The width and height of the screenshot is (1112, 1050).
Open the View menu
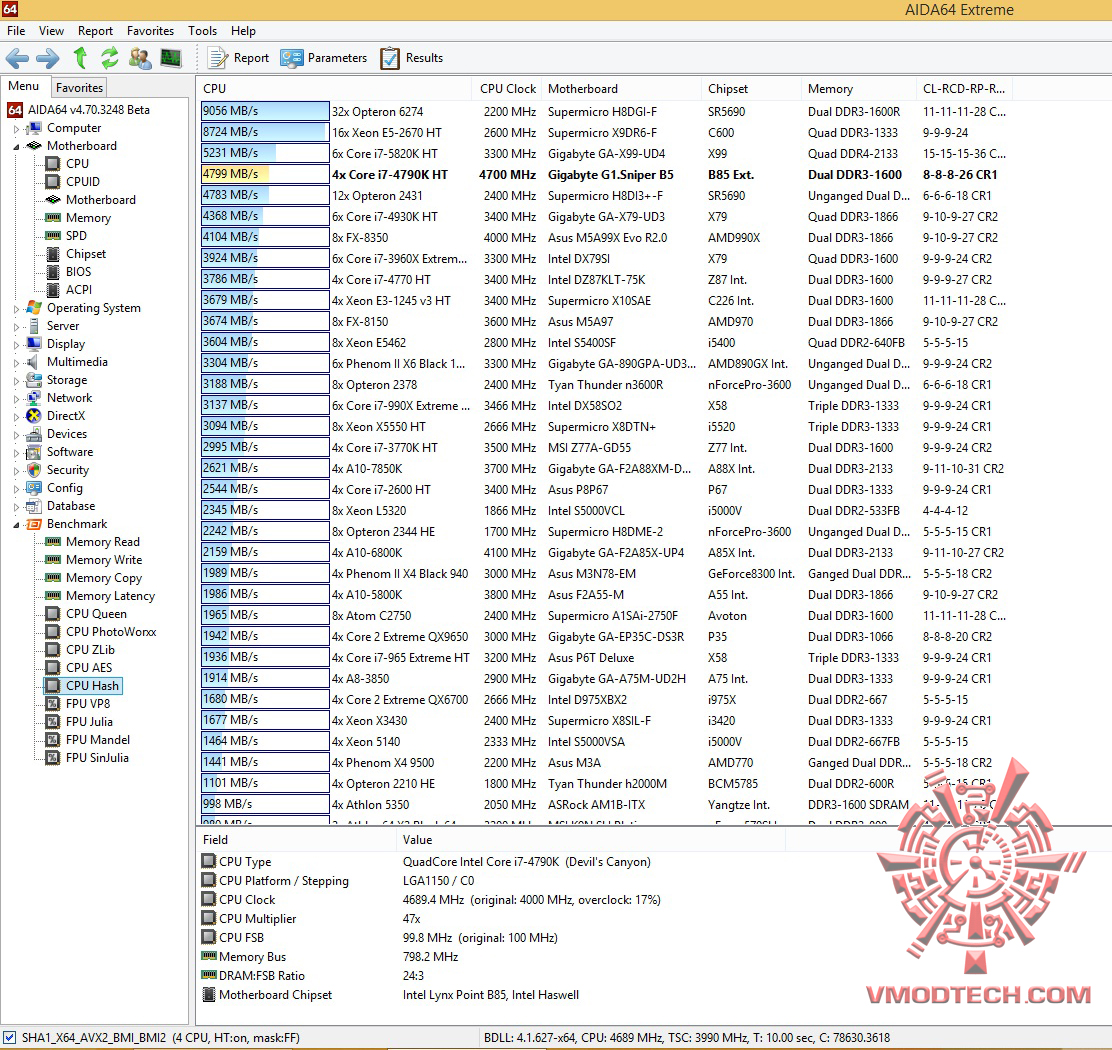click(x=51, y=31)
